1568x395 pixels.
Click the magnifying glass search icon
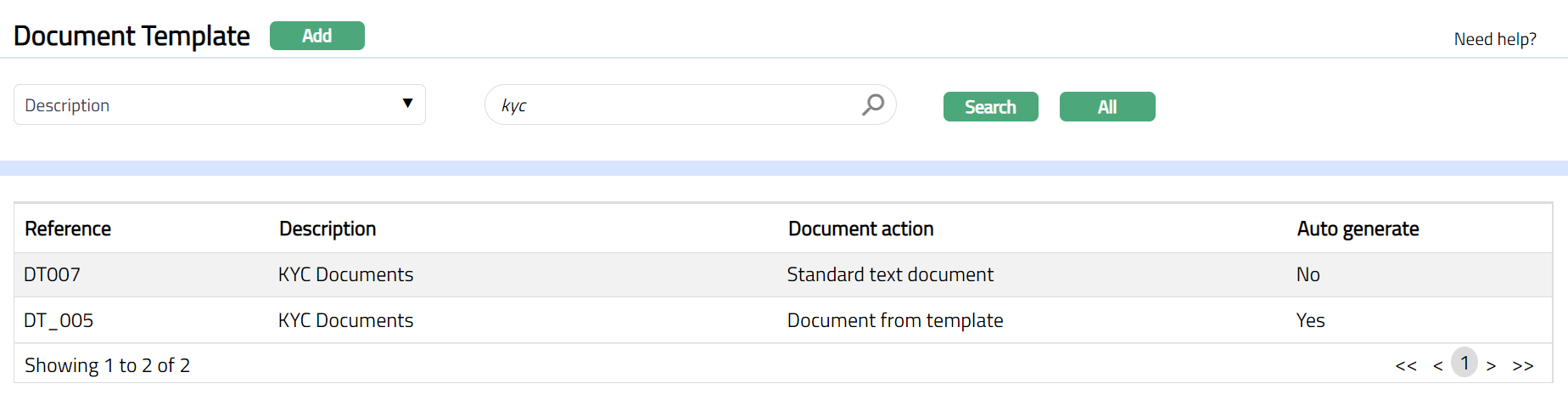point(872,104)
